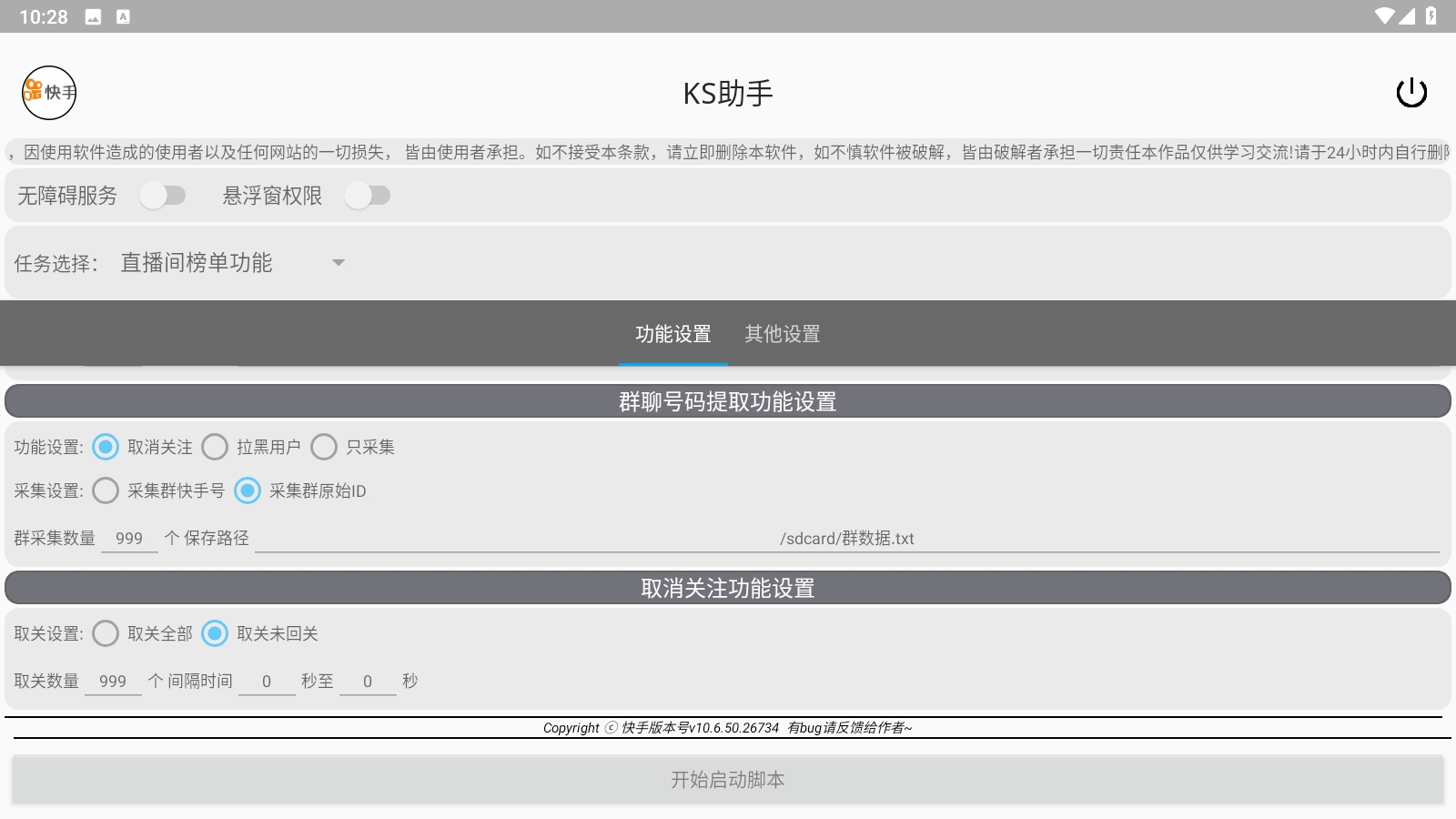
Task: Switch to the 其他设置 tab
Action: click(x=783, y=334)
